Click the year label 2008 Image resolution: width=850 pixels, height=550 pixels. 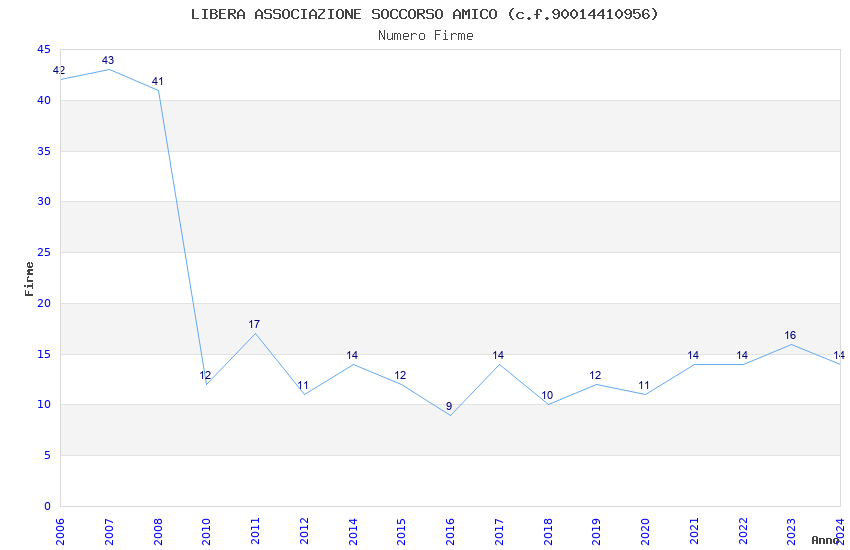[158, 532]
